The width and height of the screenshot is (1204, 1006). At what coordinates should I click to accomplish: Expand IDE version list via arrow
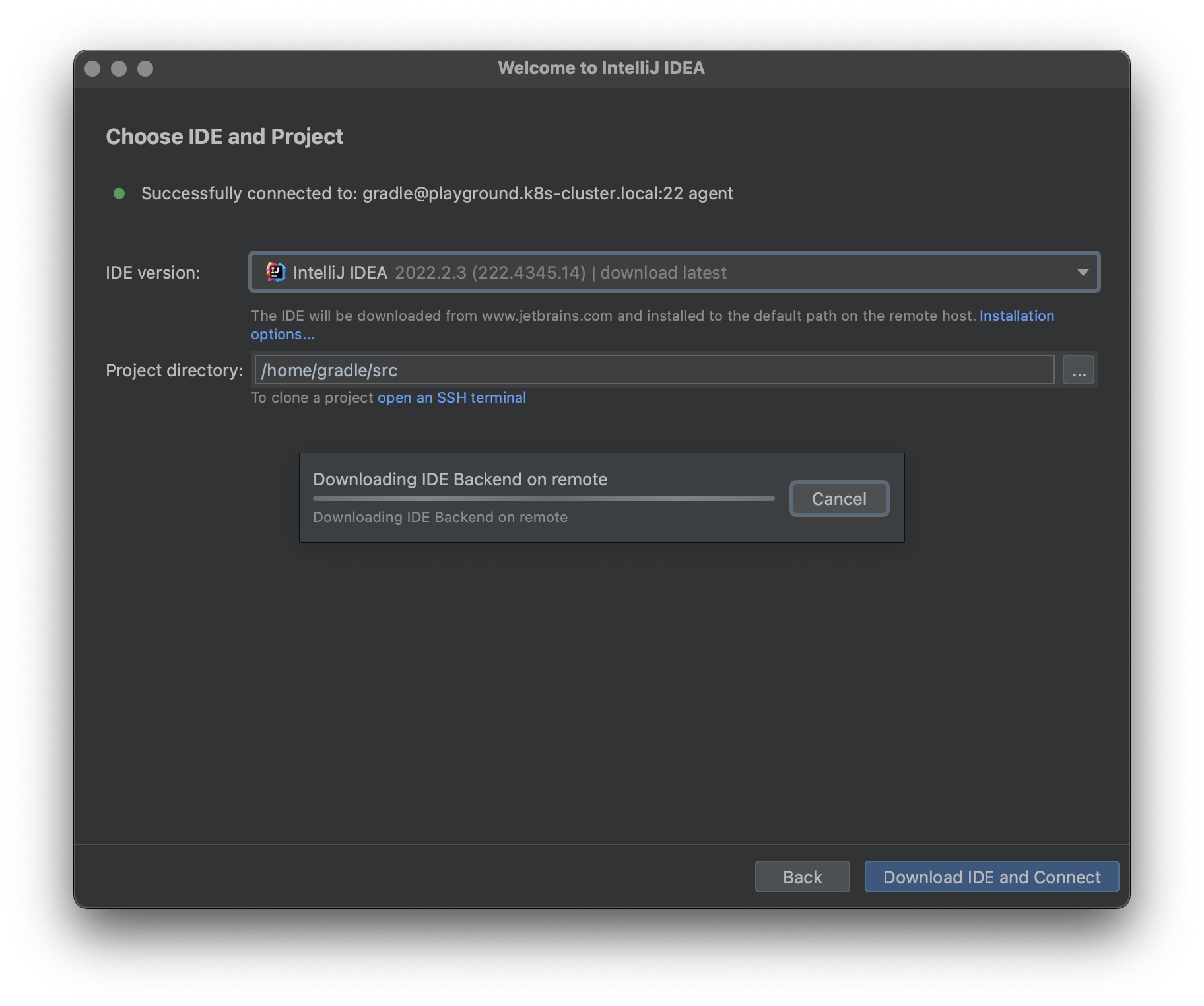coord(1083,272)
